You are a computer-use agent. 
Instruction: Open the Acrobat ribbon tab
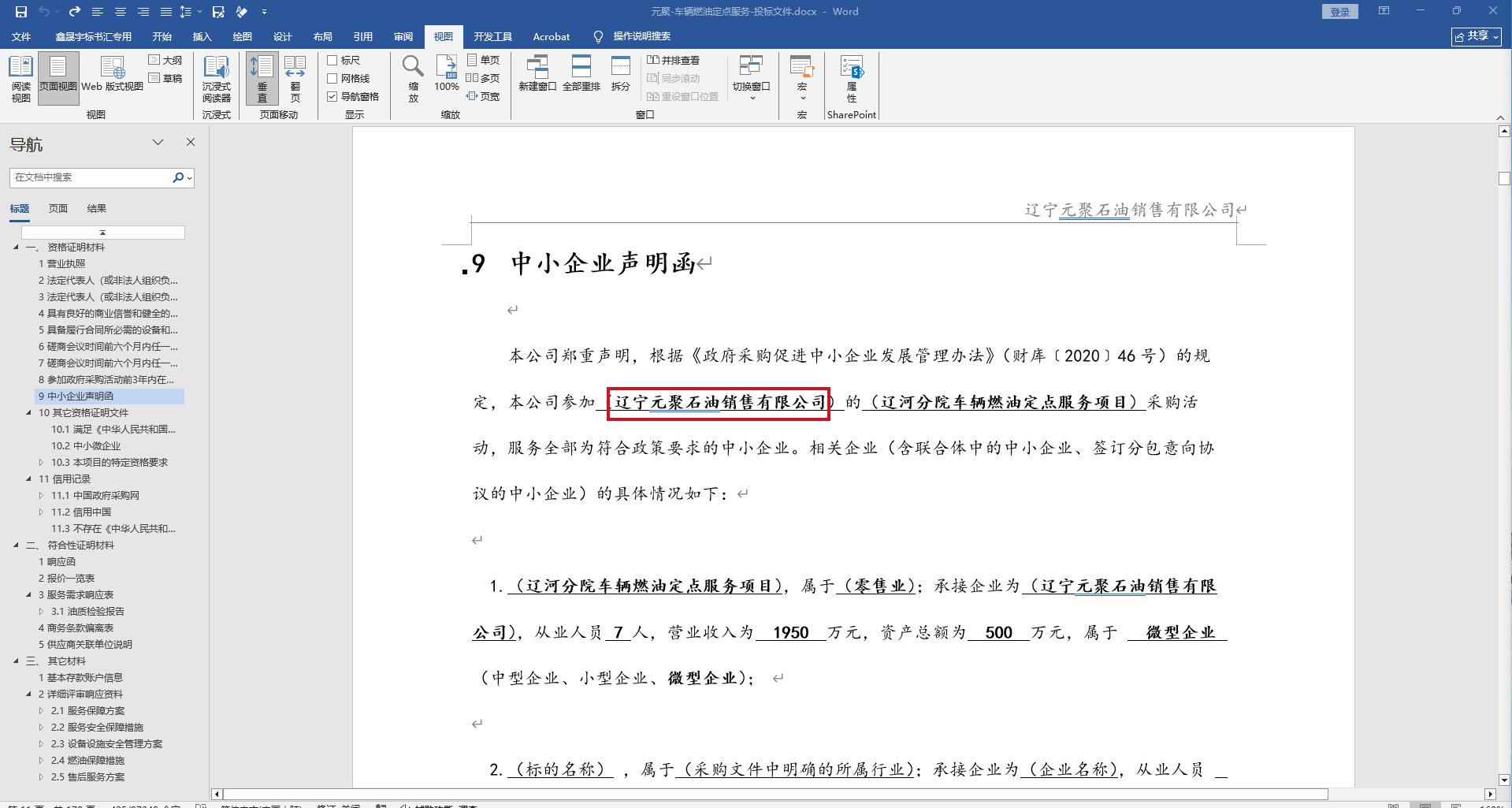[x=552, y=36]
